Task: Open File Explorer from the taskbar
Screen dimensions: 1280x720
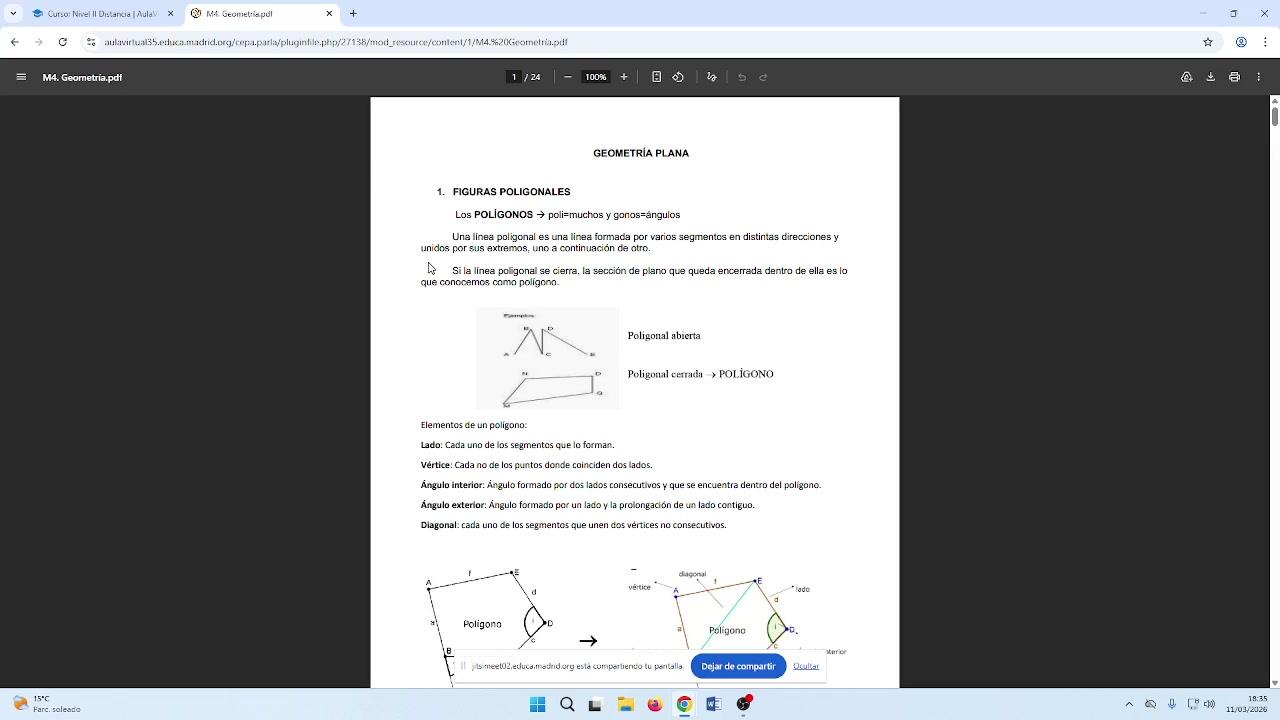Action: 625,704
